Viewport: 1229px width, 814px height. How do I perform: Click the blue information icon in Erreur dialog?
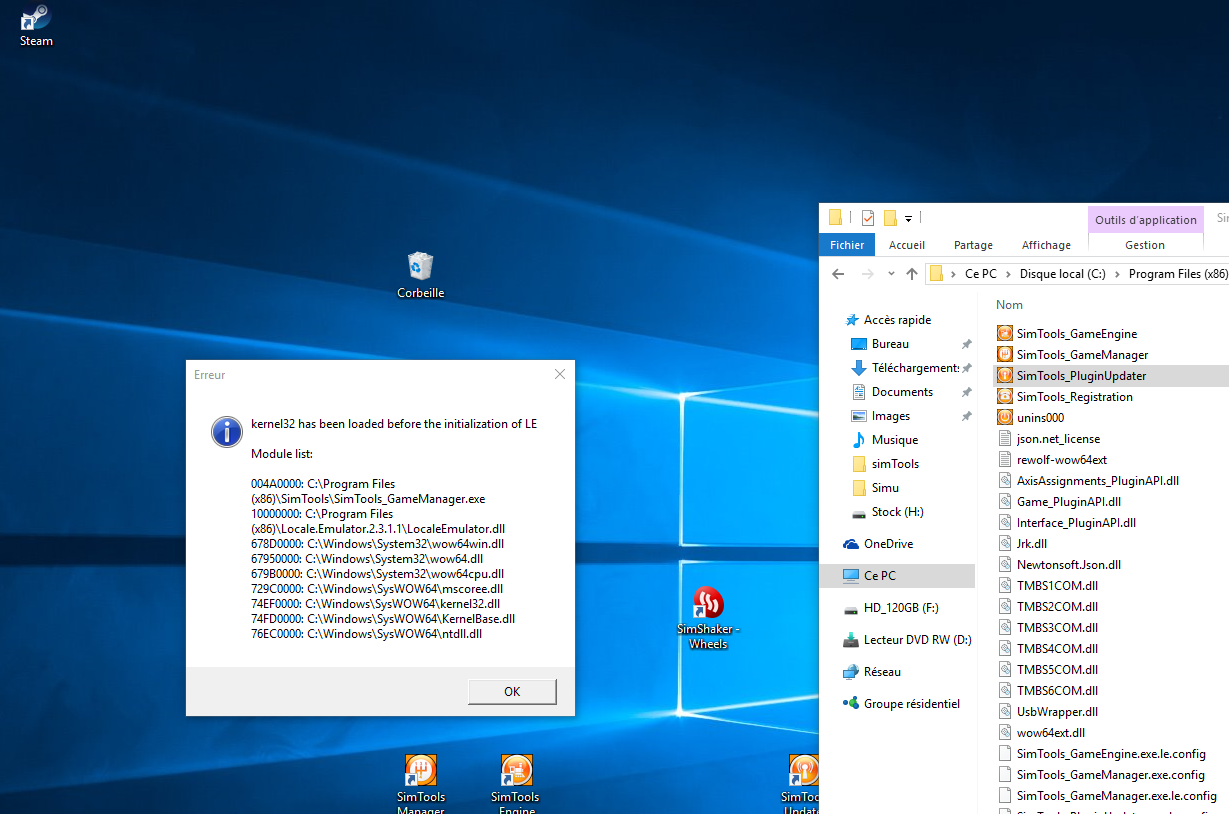point(227,432)
